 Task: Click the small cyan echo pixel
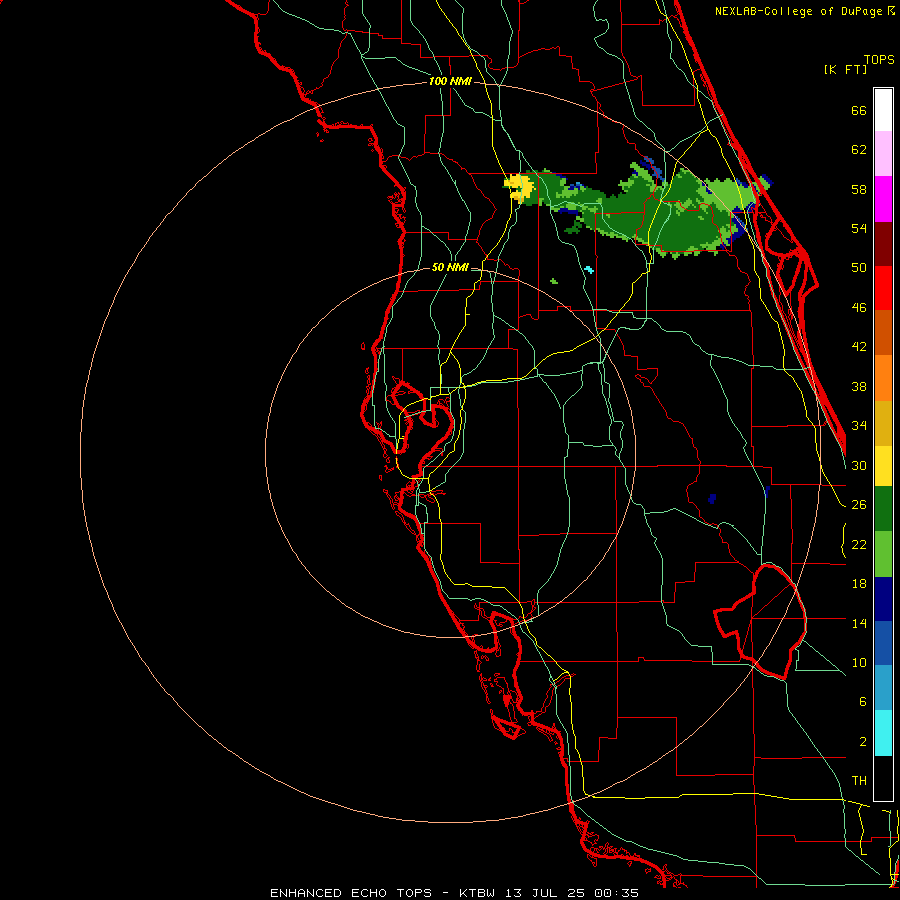coord(588,269)
